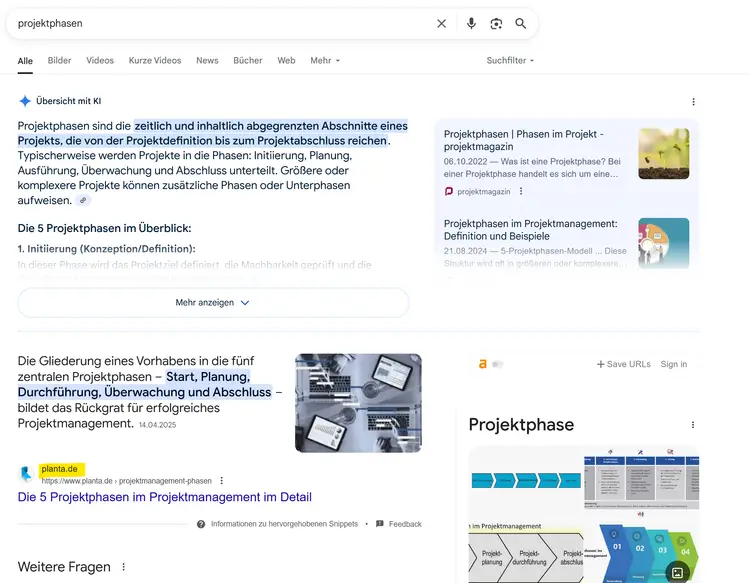Click teal arrow process diagram image
This screenshot has height=583, width=750.
tap(526, 480)
